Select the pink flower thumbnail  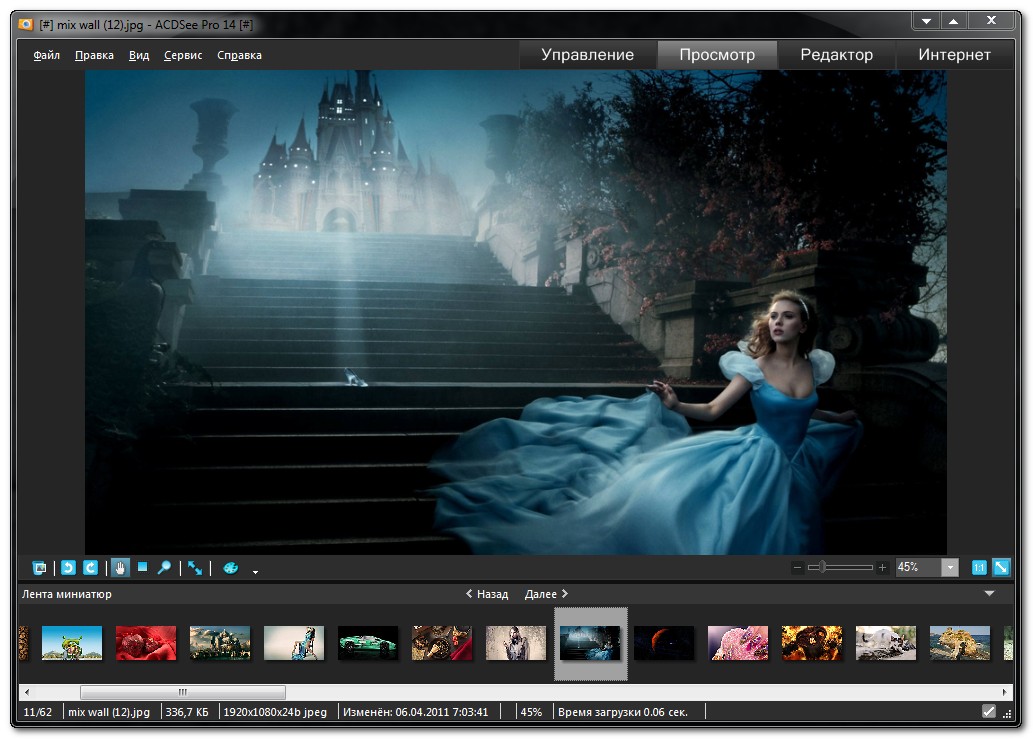pos(738,643)
